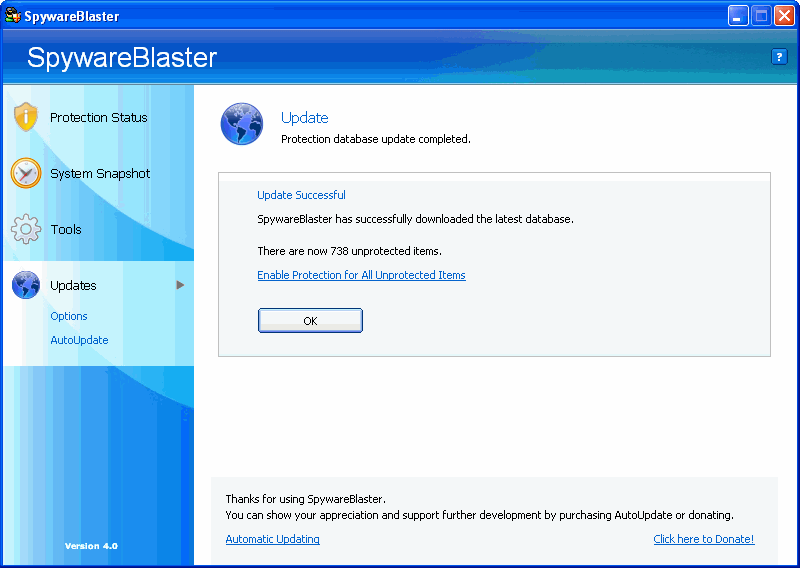This screenshot has height=568, width=800.
Task: Expand the arrow next to Updates
Action: pos(181,285)
